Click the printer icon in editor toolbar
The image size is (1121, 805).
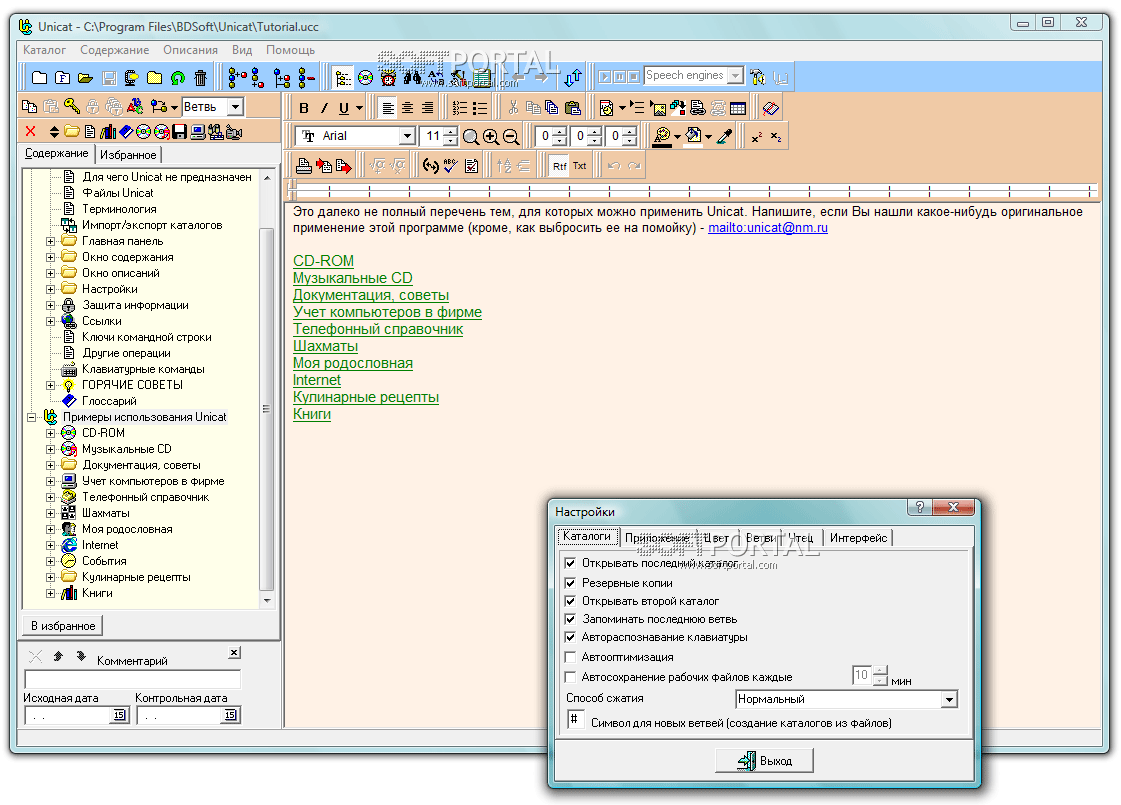304,167
